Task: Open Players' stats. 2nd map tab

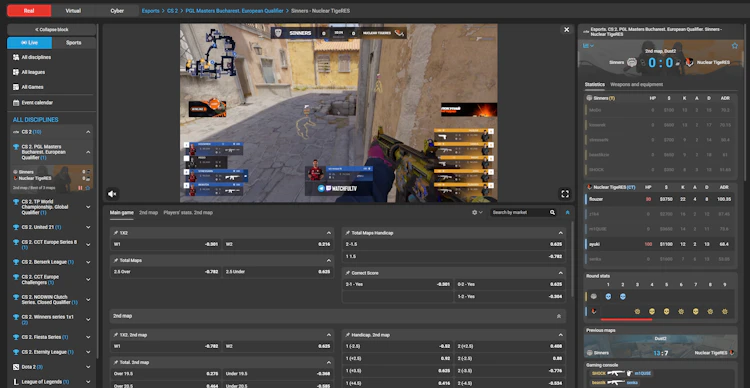Action: click(188, 212)
